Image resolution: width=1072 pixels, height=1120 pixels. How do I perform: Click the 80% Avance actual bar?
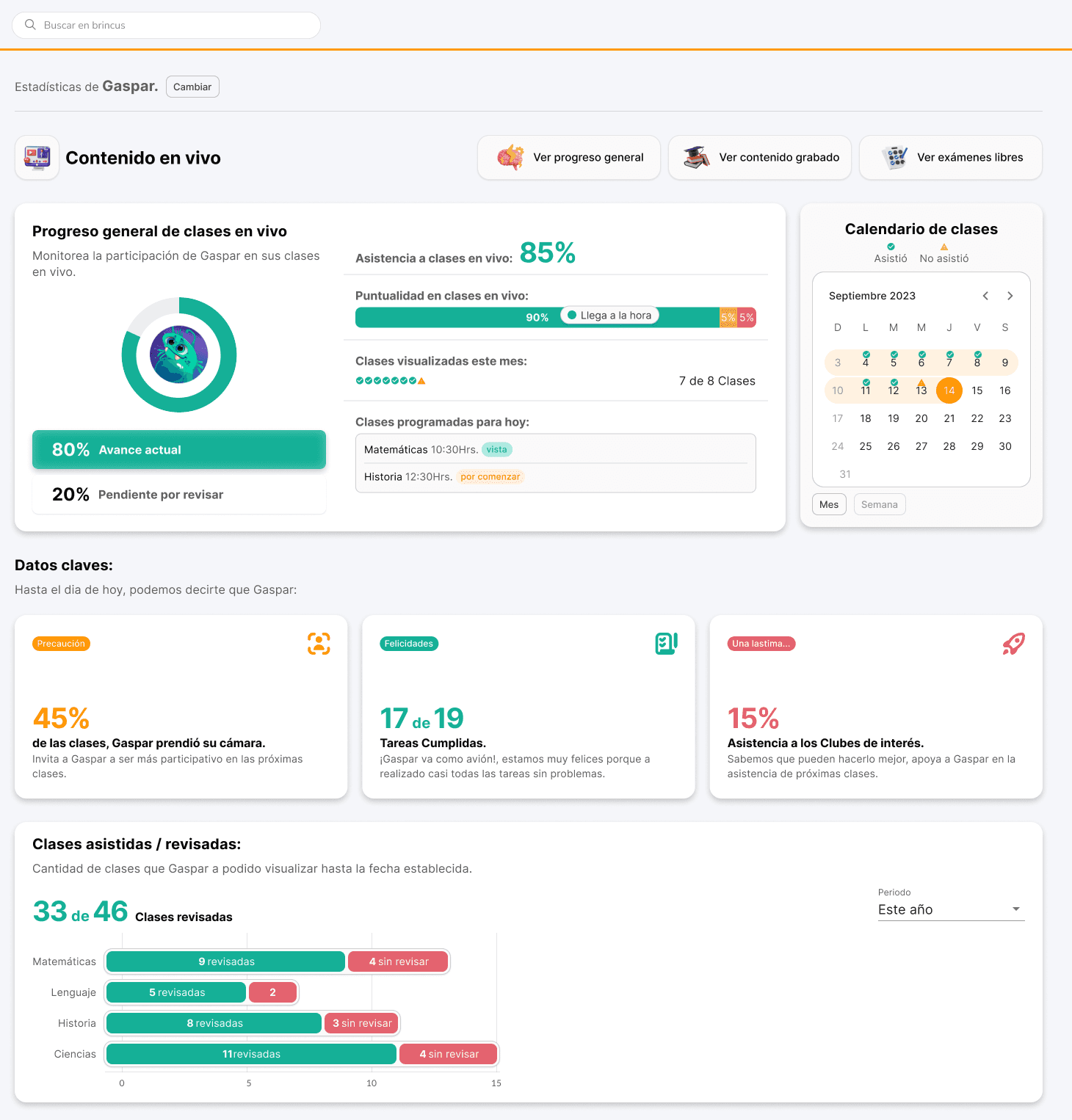179,449
